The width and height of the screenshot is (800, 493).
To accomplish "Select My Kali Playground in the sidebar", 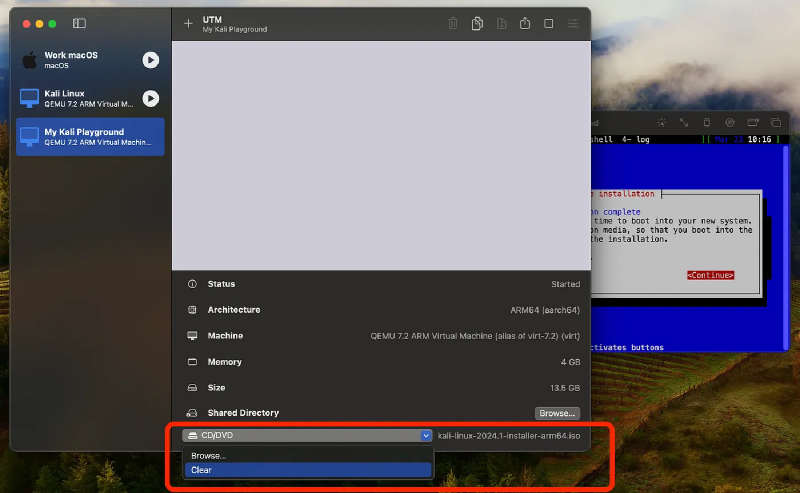I will pyautogui.click(x=90, y=137).
